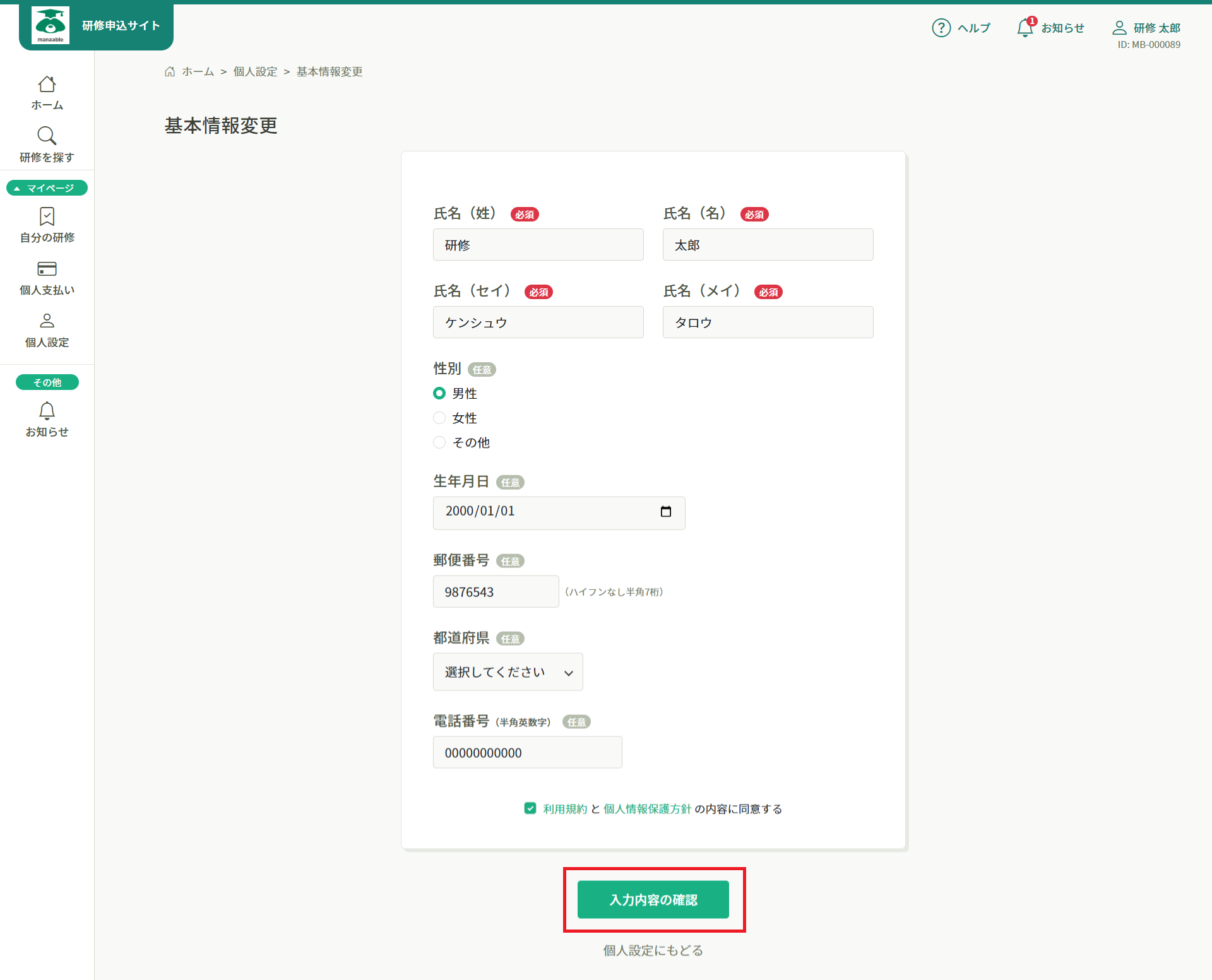This screenshot has width=1212, height=980.
Task: Click the 電話番号 input field
Action: [x=528, y=752]
